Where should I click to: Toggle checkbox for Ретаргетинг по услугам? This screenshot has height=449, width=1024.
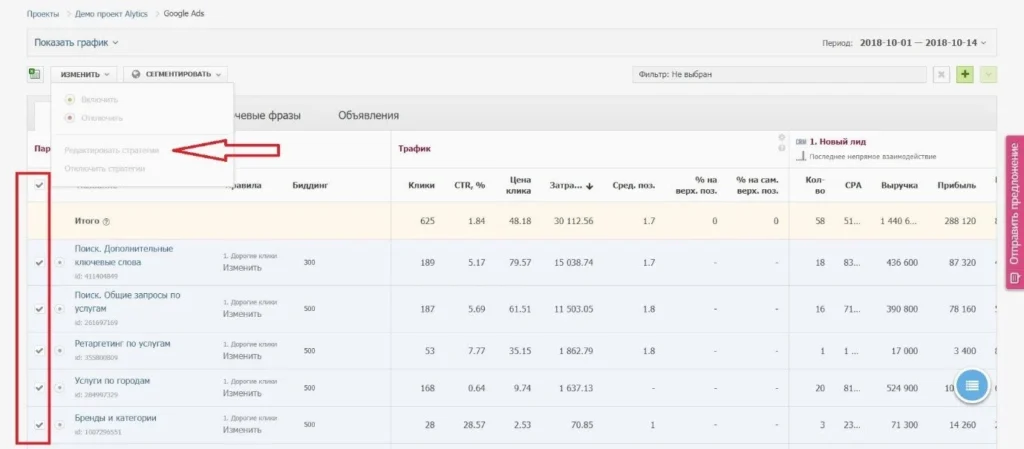pyautogui.click(x=39, y=350)
